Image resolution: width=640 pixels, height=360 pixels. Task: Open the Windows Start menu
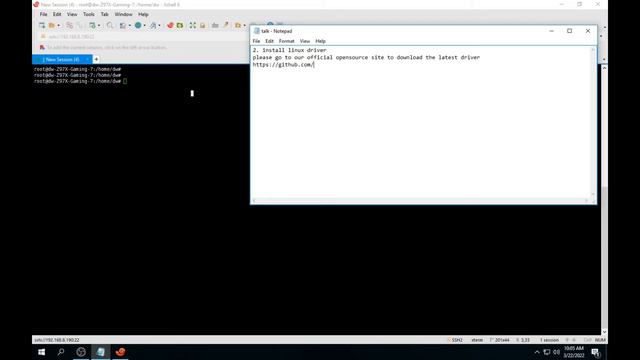pos(41,352)
